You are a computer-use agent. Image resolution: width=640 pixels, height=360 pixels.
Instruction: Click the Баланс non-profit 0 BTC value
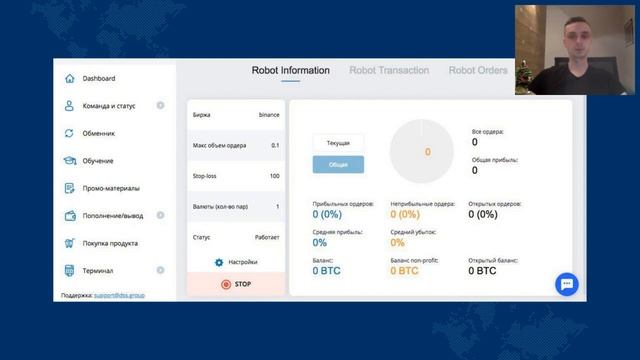pos(404,271)
